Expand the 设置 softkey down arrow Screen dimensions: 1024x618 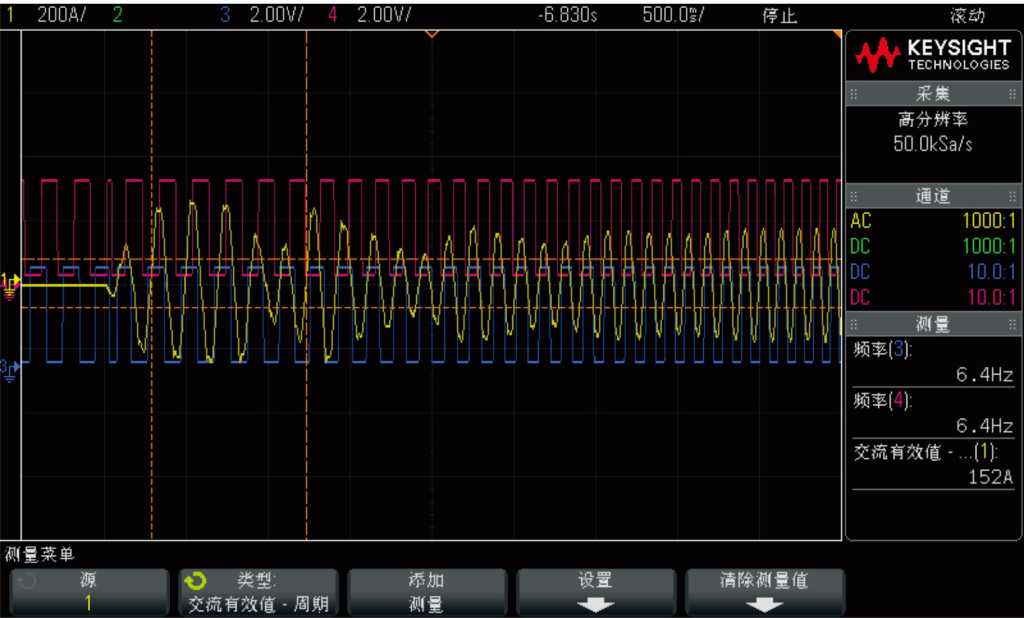point(595,604)
